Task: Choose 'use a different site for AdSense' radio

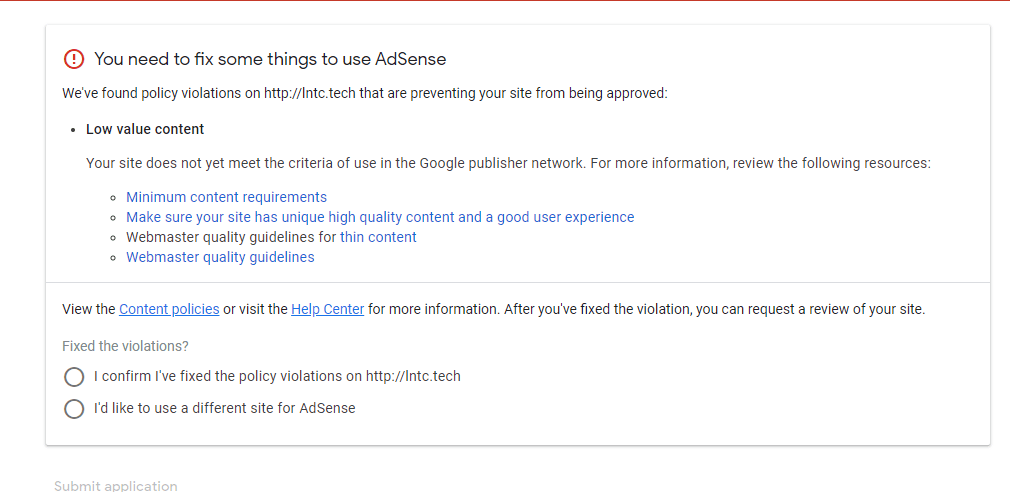Action: point(74,408)
